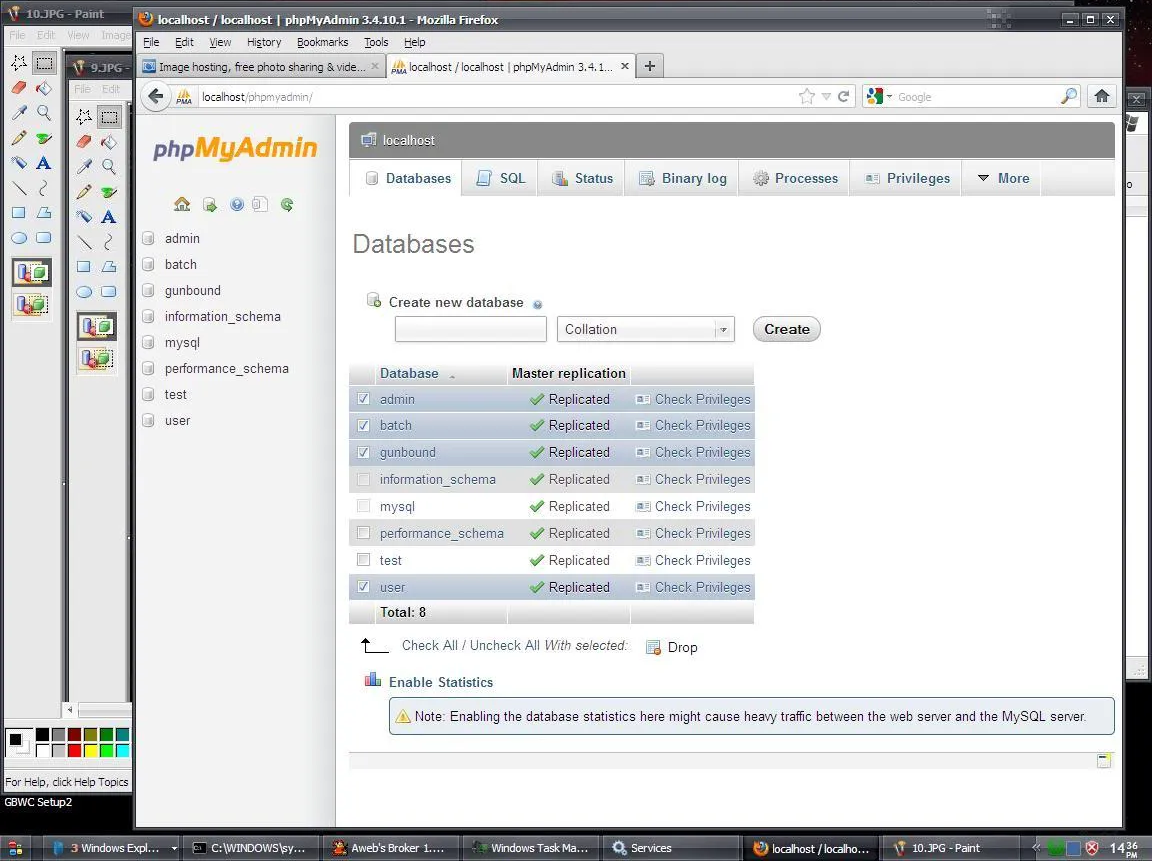Open the Binary log tab

(683, 178)
